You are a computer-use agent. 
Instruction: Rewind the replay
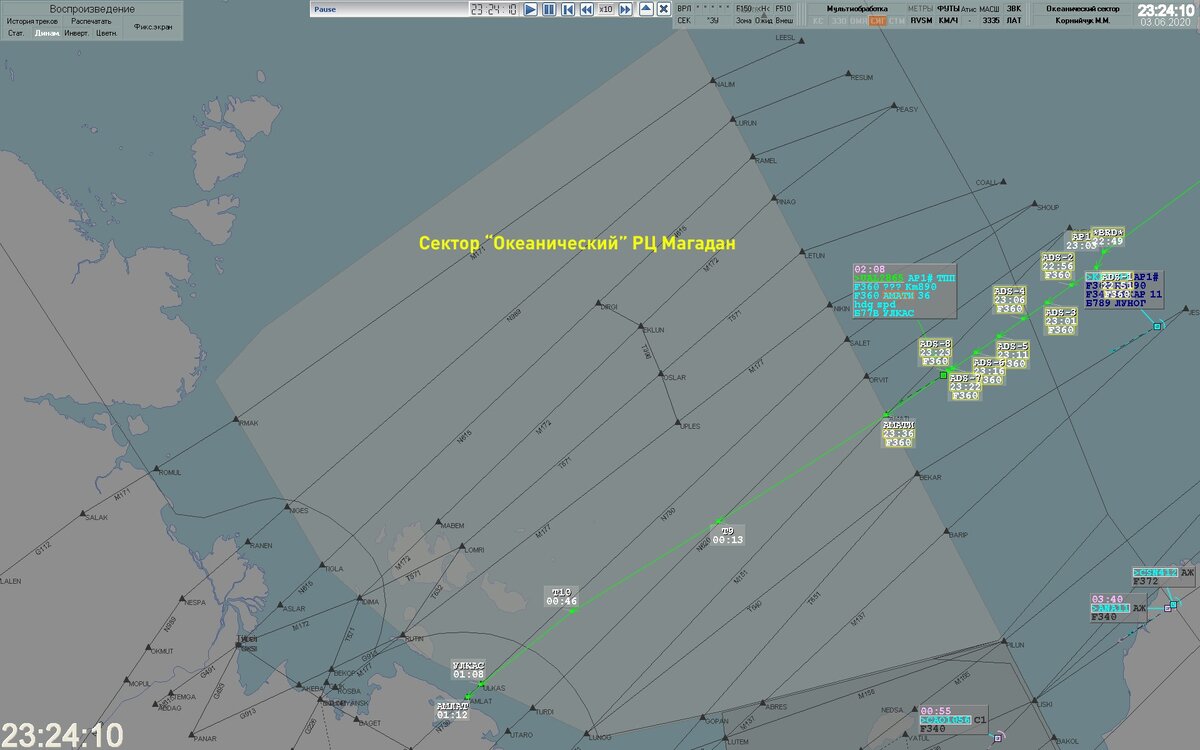[587, 9]
